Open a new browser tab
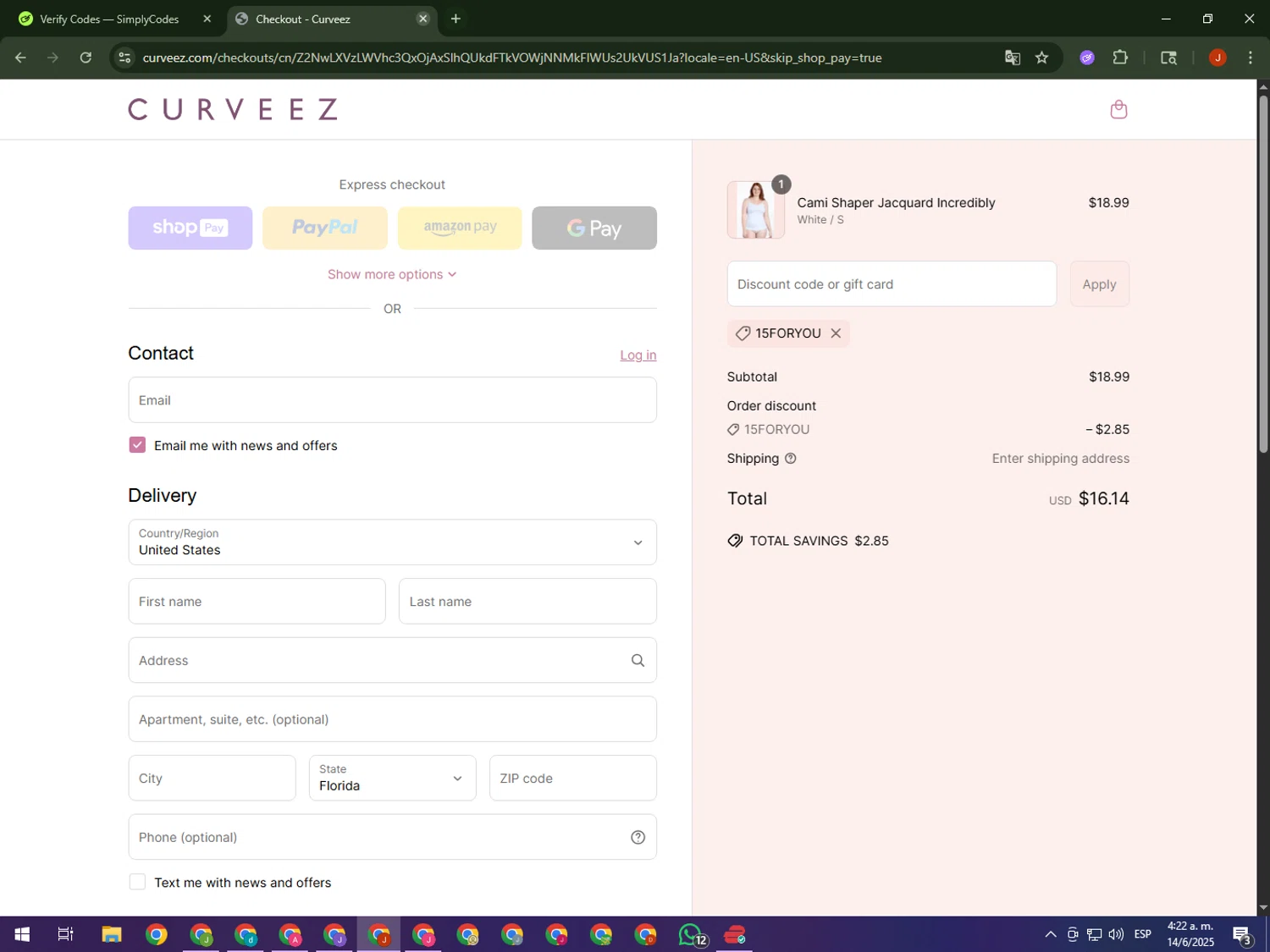Screen dimensions: 1270x952 tap(456, 19)
